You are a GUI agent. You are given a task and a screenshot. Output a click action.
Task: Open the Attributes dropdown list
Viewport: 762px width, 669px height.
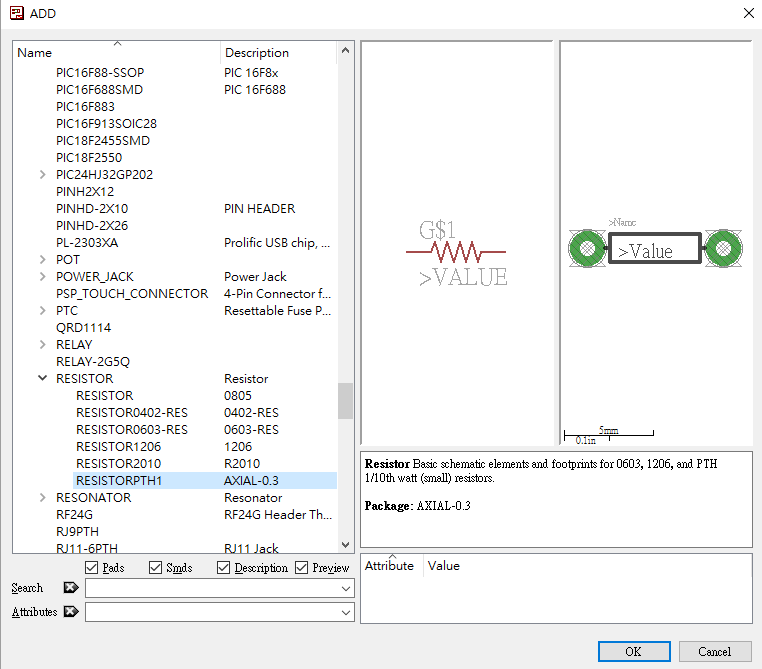click(x=346, y=612)
